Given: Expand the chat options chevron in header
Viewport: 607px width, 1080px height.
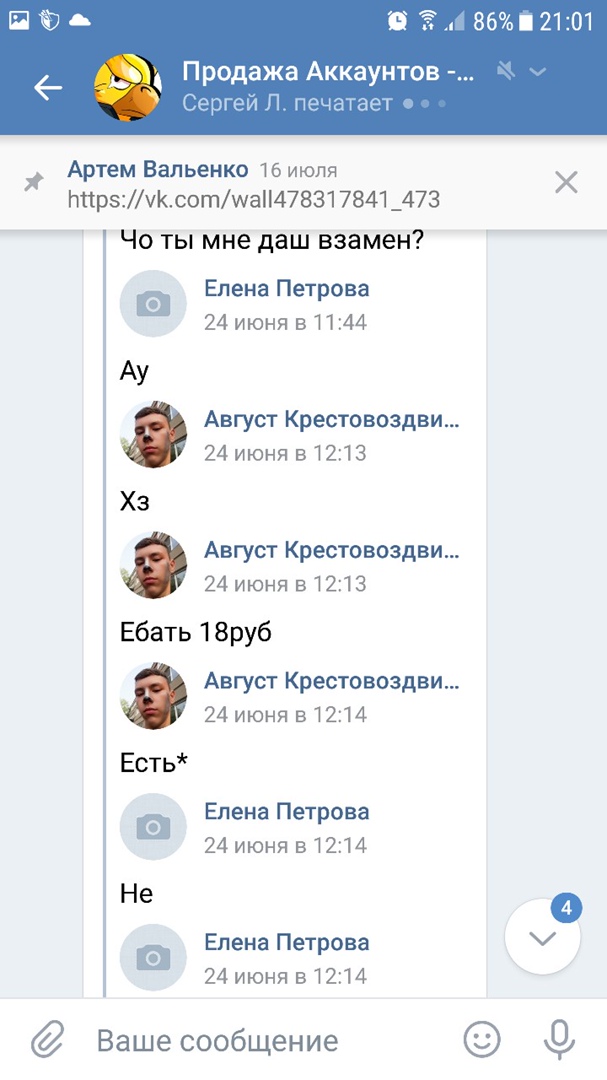Looking at the screenshot, I should coord(538,71).
